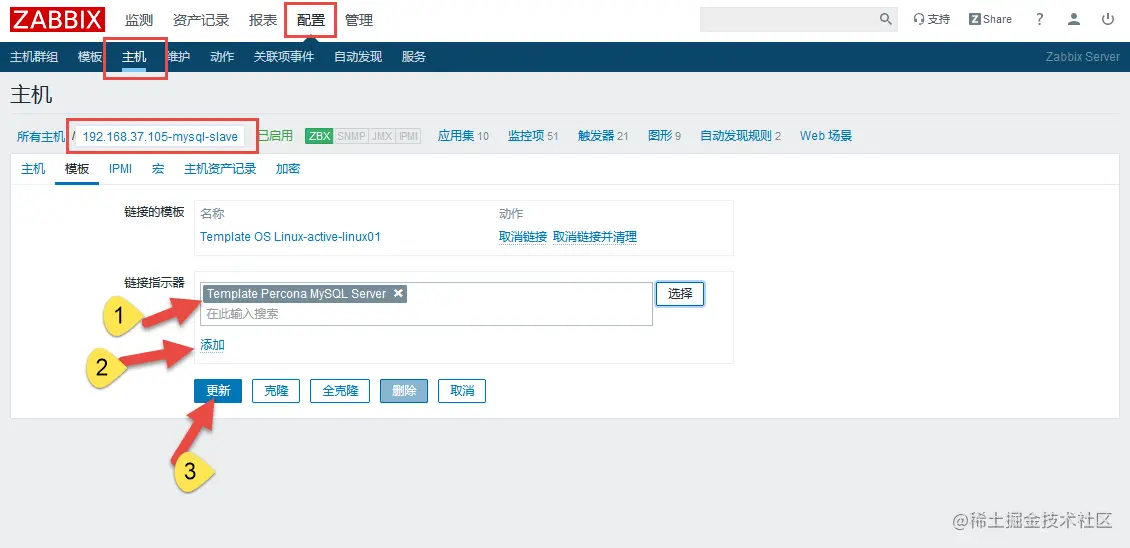This screenshot has width=1130, height=548.
Task: Open 触发器 21 link
Action: [x=603, y=136]
